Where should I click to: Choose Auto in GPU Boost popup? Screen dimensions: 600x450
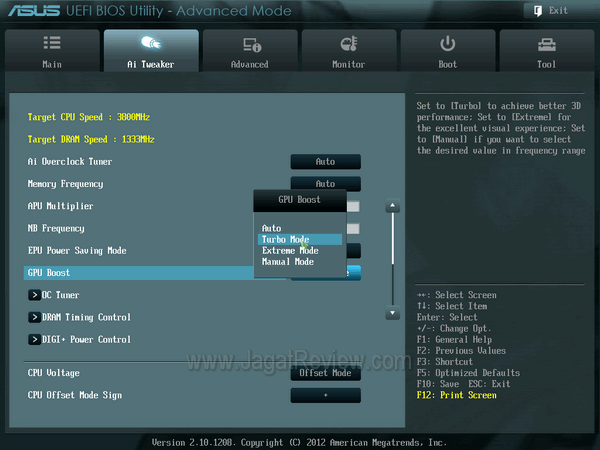pos(272,228)
